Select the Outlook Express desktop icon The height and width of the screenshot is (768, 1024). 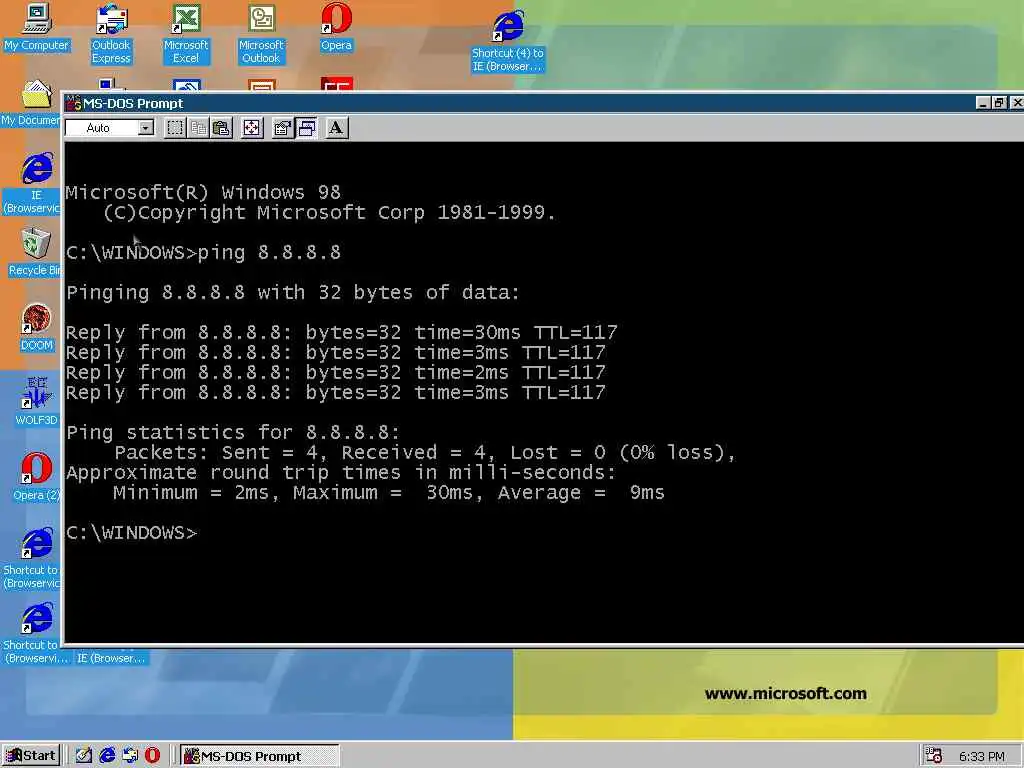(x=111, y=35)
